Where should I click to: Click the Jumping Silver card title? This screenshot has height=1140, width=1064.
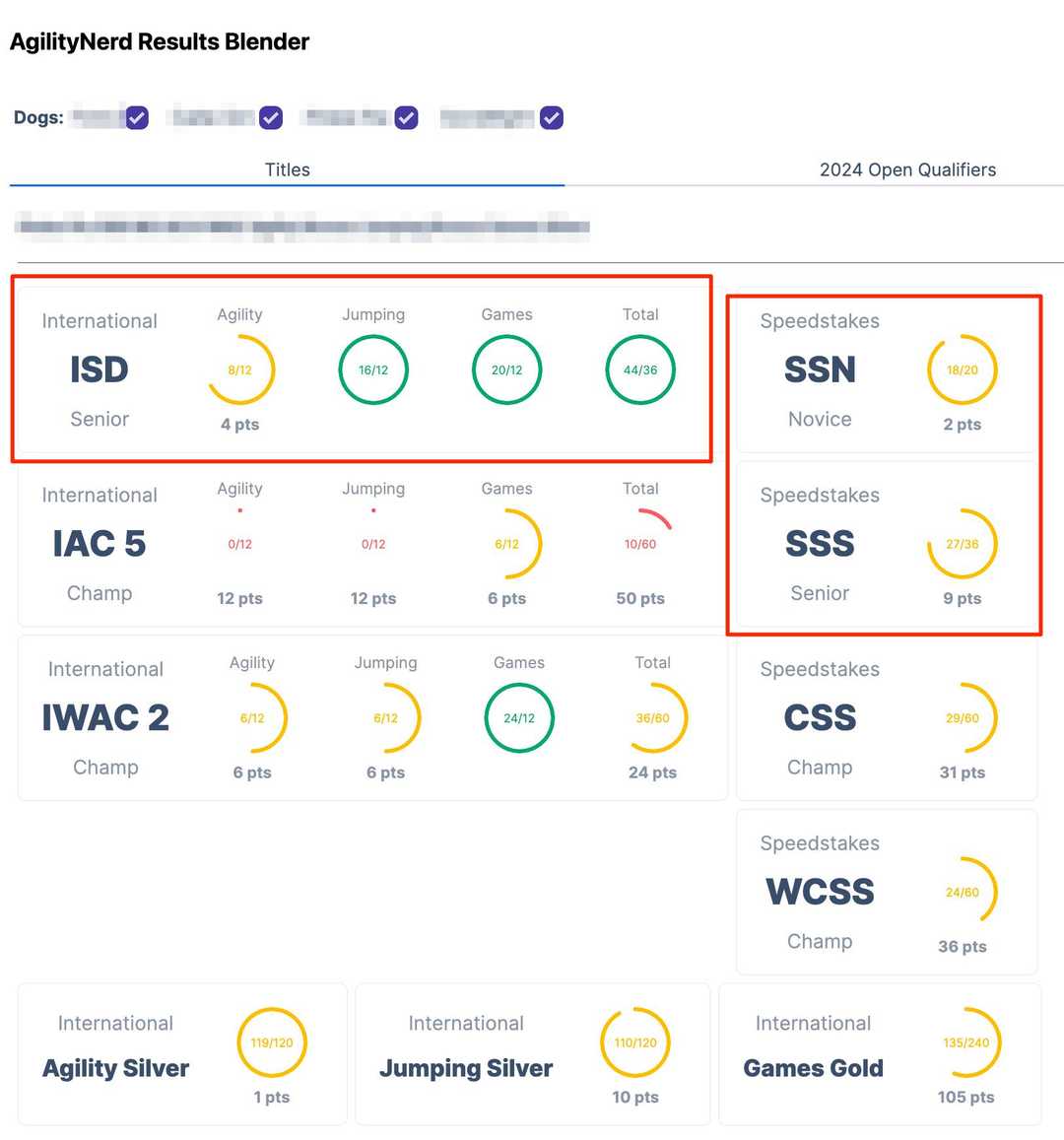pos(466,1068)
